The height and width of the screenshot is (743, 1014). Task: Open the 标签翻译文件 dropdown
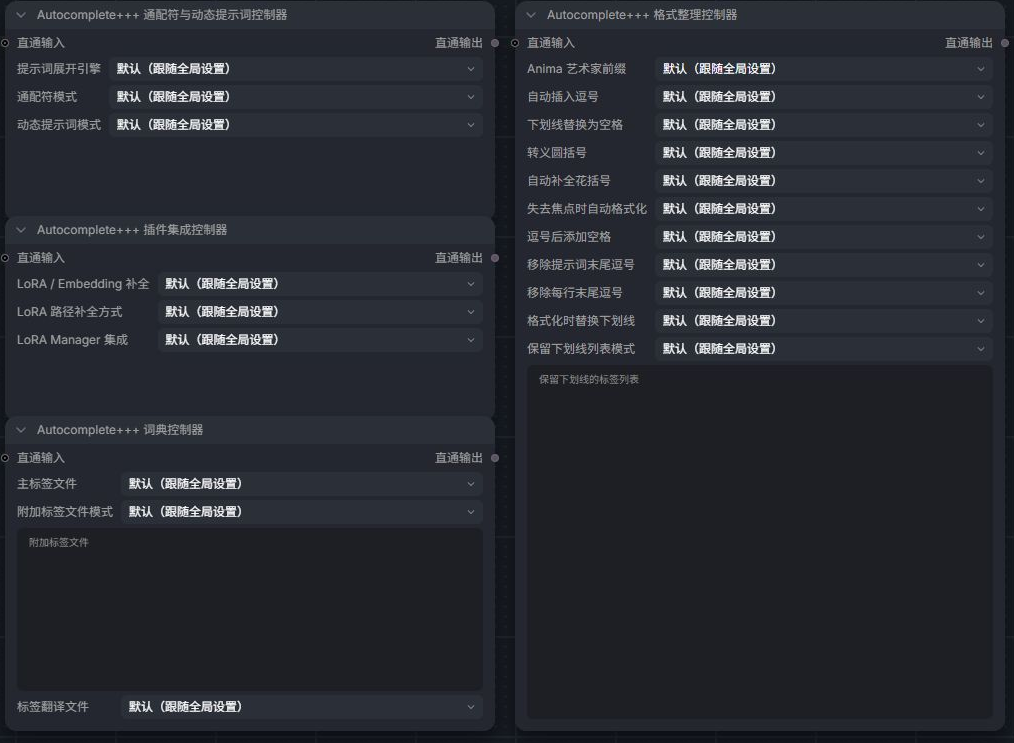[302, 707]
